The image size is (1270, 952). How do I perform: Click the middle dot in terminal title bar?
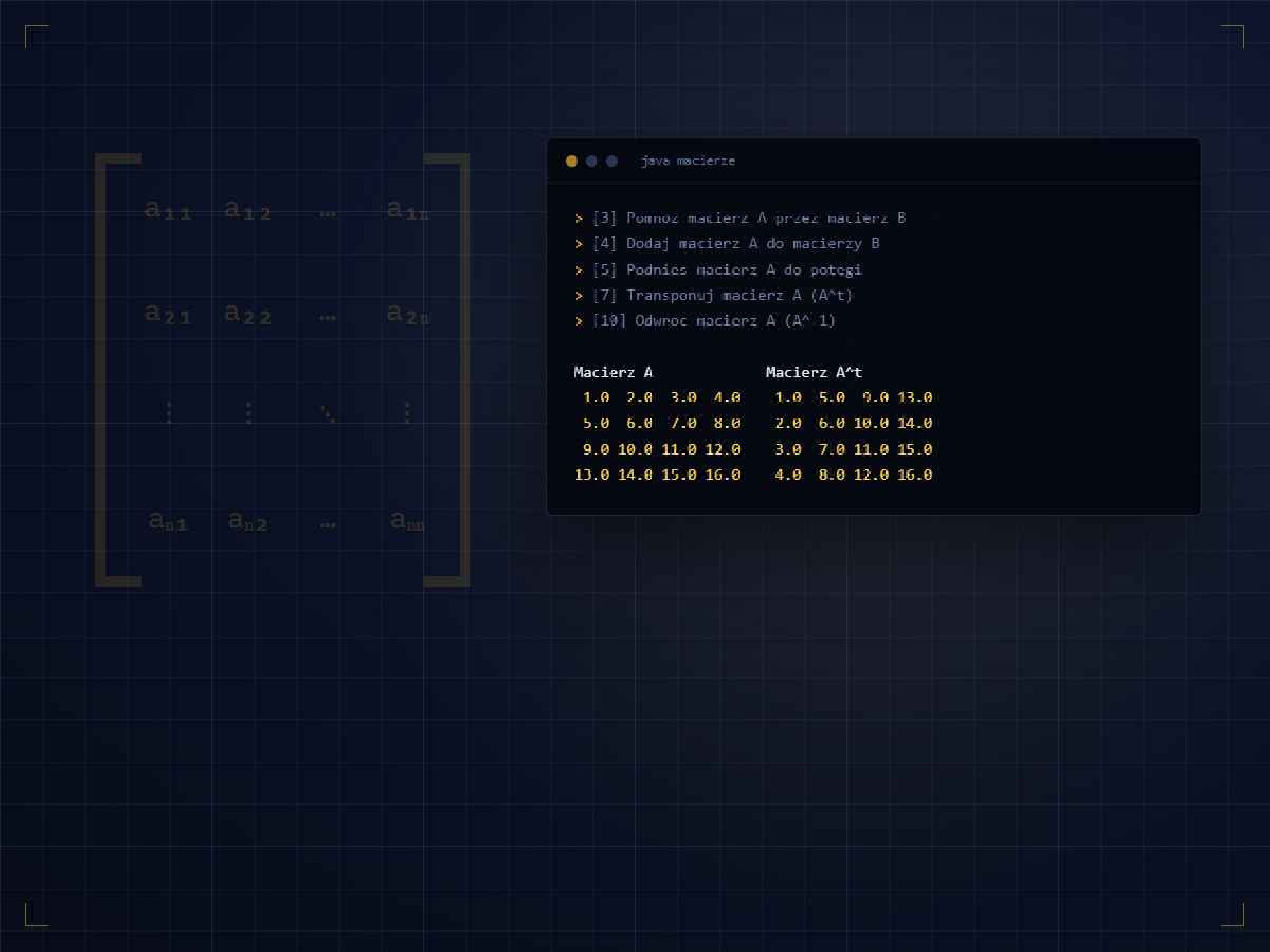(x=592, y=161)
